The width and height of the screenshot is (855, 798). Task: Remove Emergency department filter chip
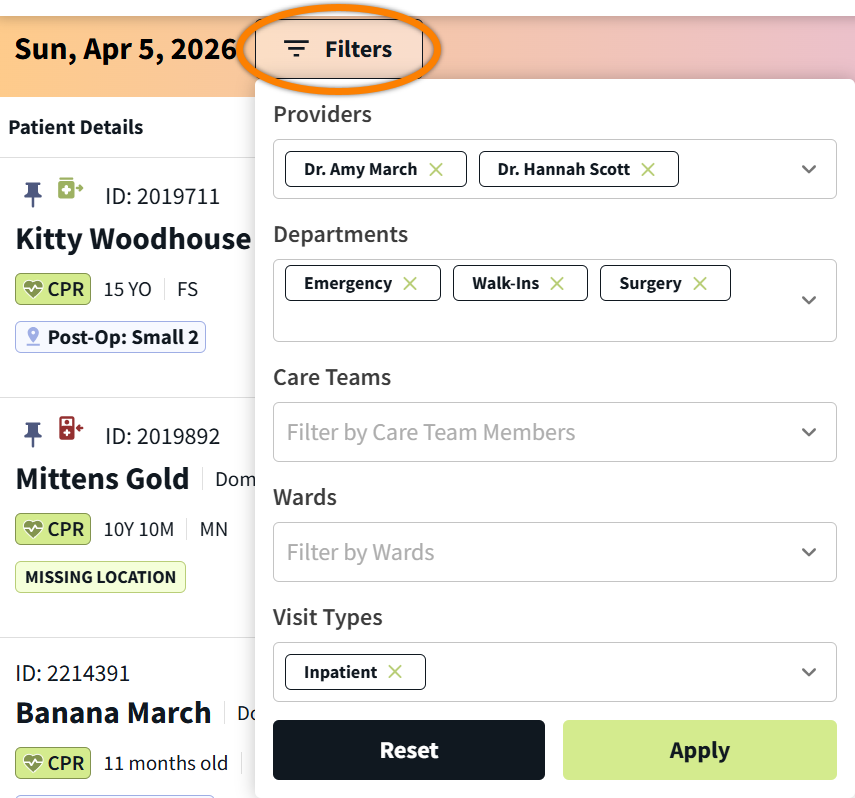(410, 283)
